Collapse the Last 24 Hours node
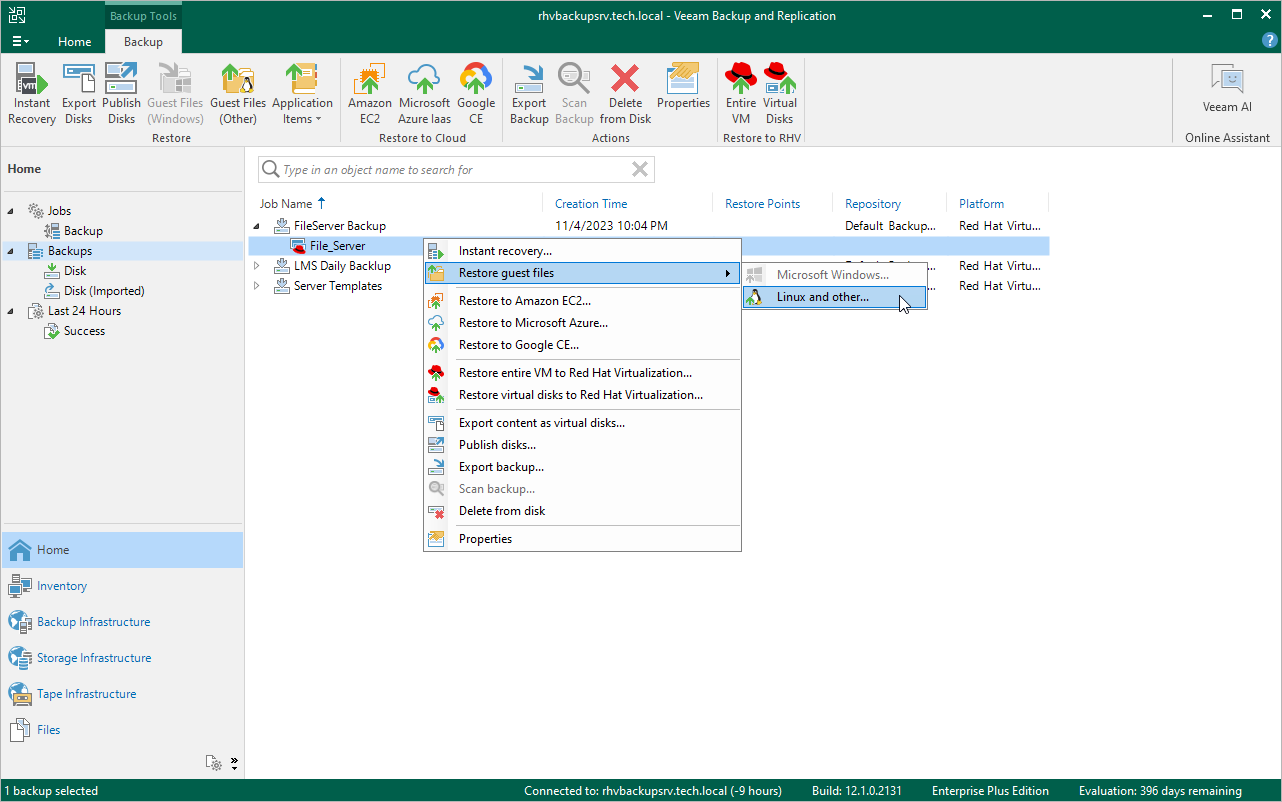This screenshot has height=802, width=1282. tap(12, 311)
